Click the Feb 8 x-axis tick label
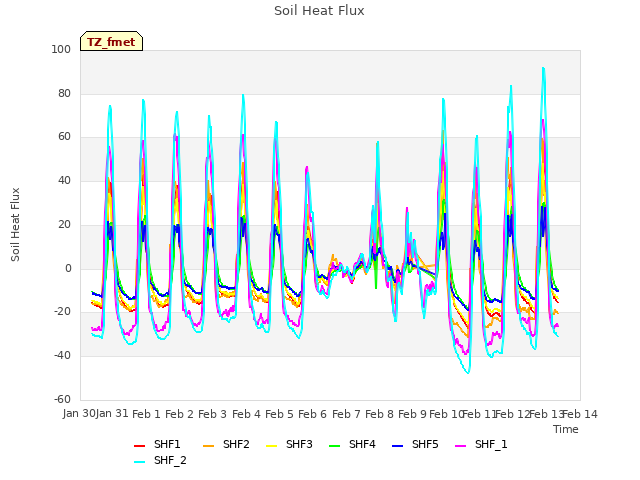Image resolution: width=640 pixels, height=480 pixels. click(x=379, y=414)
